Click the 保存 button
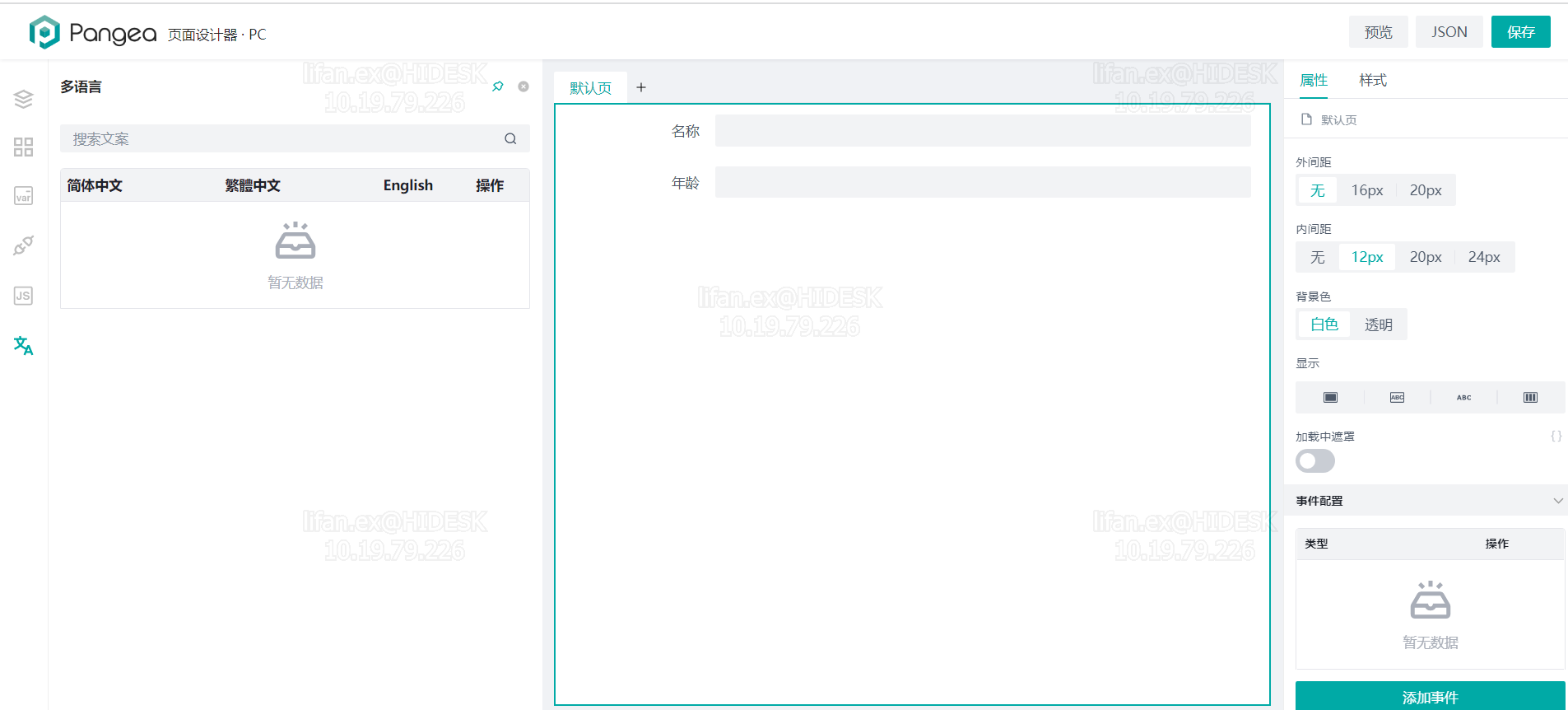The width and height of the screenshot is (1568, 710). click(1521, 32)
